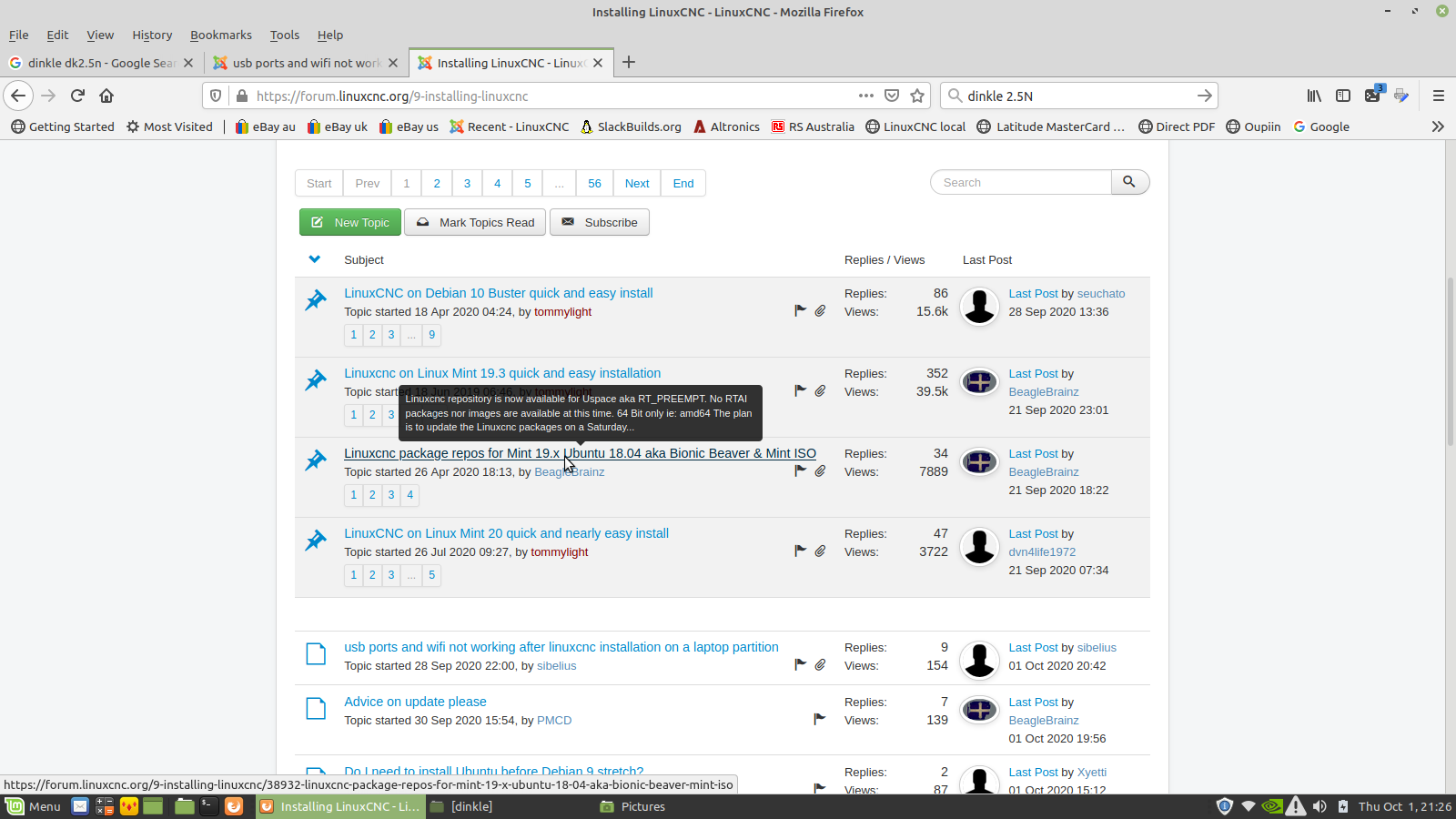The height and width of the screenshot is (819, 1456).
Task: Go to page 9 of Debian 10 Buster topic
Action: (432, 335)
